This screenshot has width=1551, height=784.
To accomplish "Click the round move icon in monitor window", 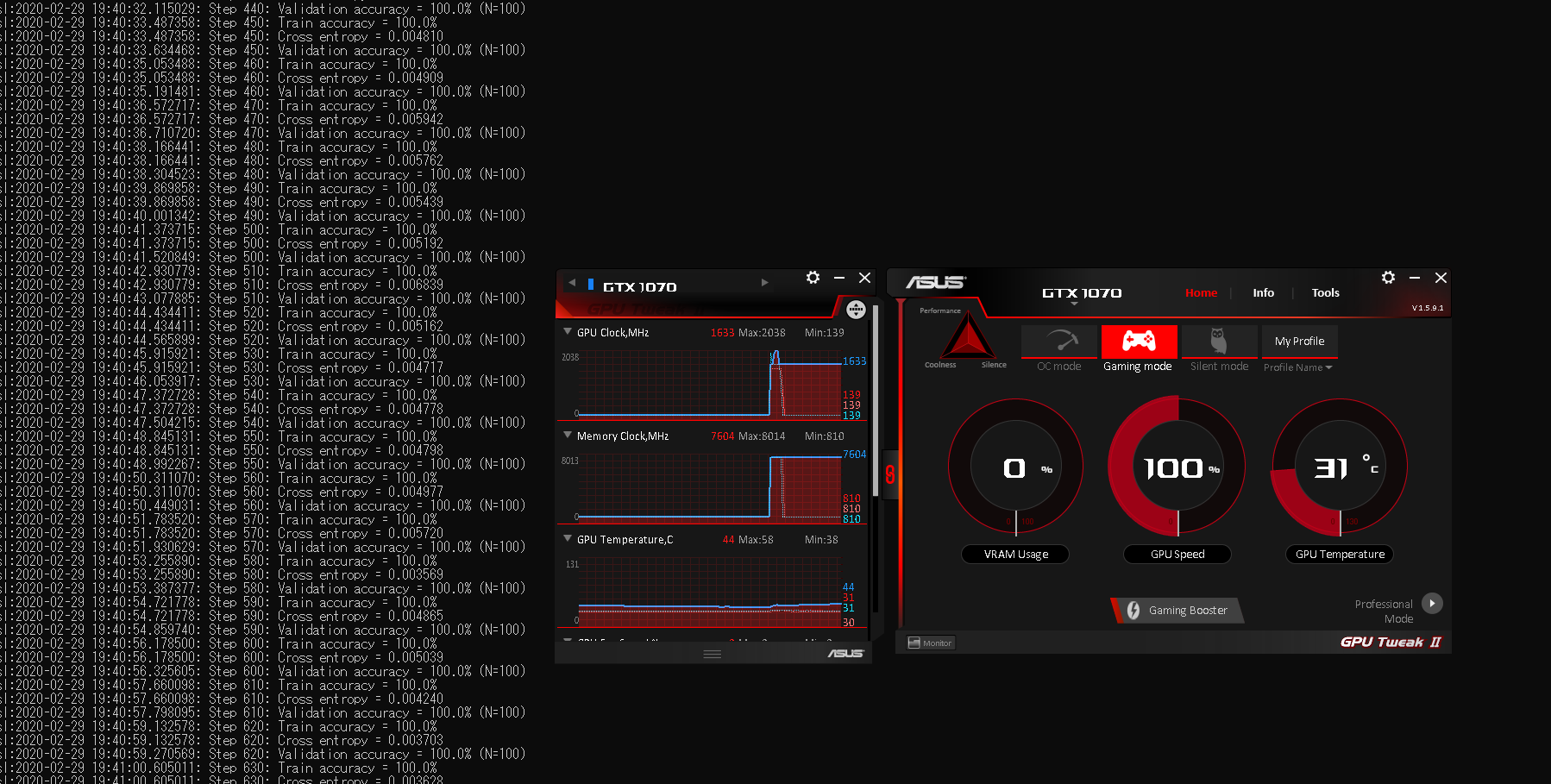I will pos(856,310).
